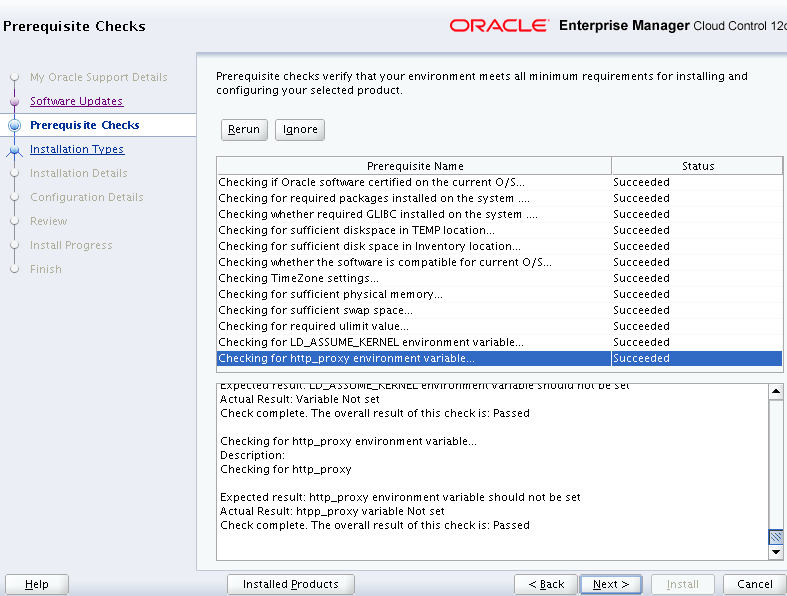This screenshot has width=787, height=596.
Task: Click the Software Updates step marker icon
Action: click(x=14, y=101)
